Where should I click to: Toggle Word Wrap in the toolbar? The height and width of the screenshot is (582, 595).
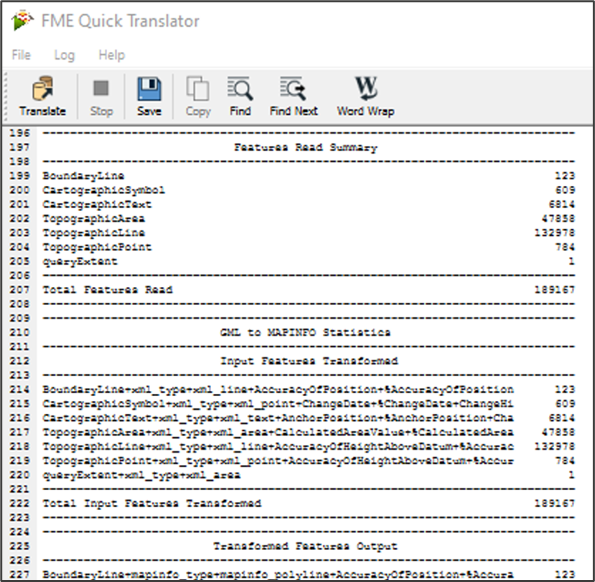click(366, 96)
